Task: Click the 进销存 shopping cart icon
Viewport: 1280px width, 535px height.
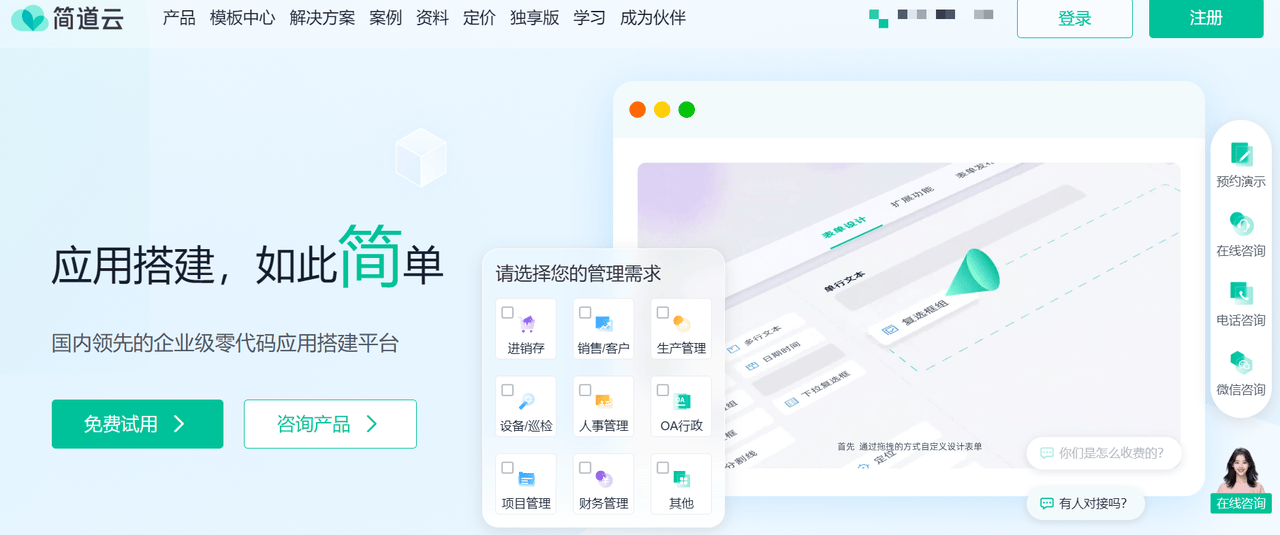Action: (x=527, y=323)
